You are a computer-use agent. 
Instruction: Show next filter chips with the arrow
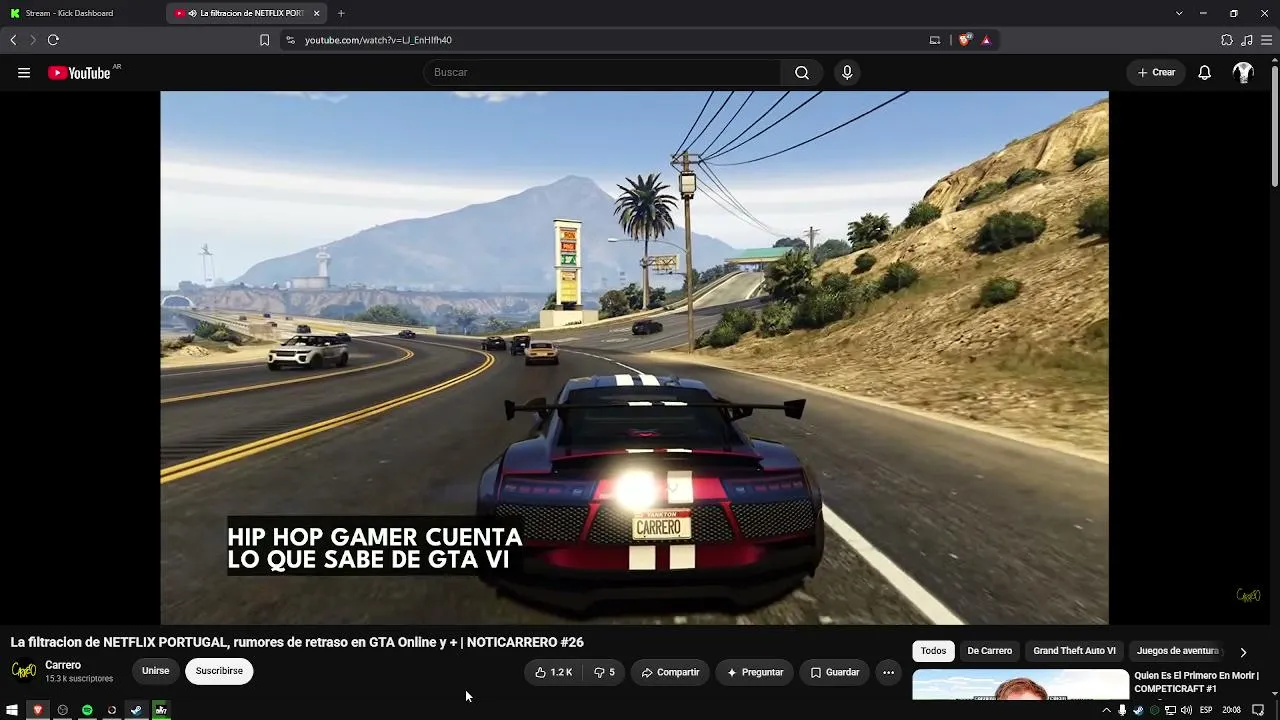[x=1243, y=652]
